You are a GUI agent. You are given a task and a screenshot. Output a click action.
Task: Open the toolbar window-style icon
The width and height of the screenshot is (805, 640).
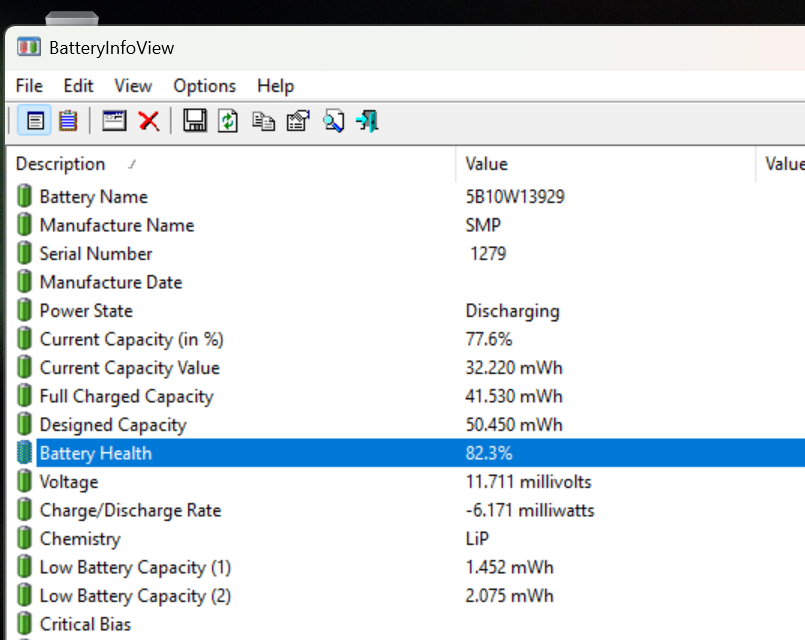tap(114, 121)
